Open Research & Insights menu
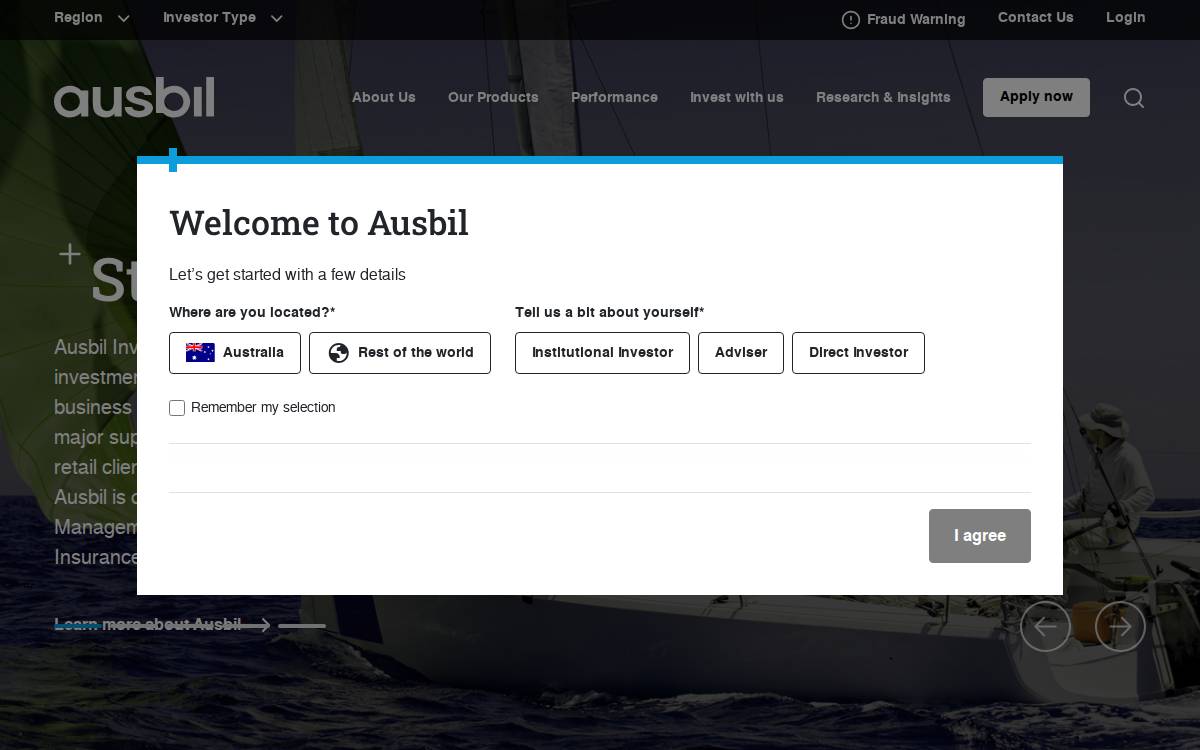 click(x=883, y=98)
